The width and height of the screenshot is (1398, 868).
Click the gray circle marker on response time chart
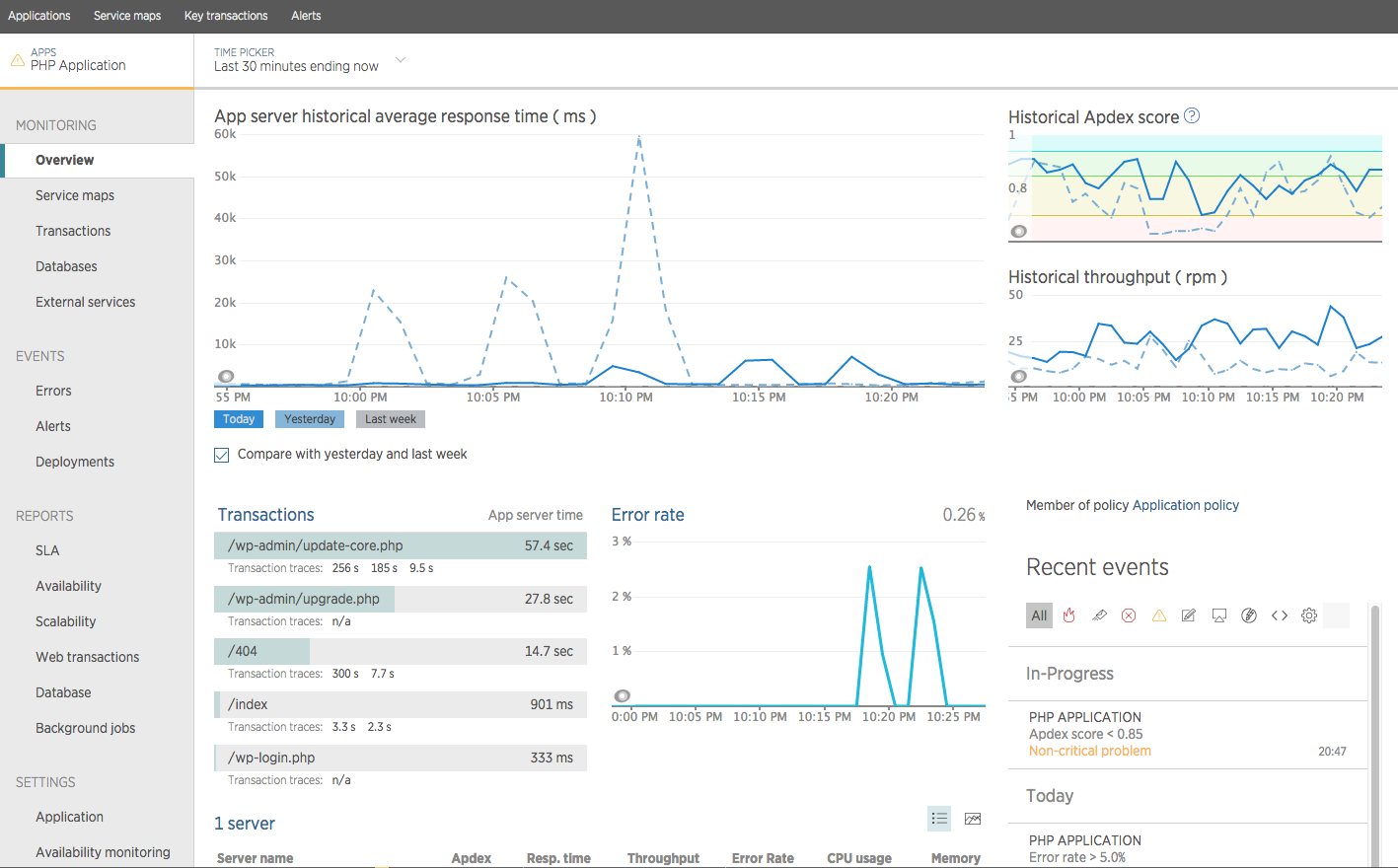226,377
